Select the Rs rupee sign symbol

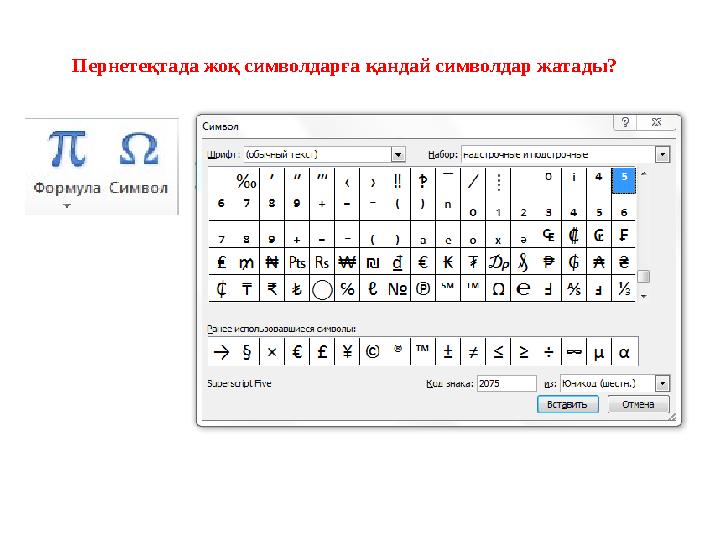(x=322, y=262)
